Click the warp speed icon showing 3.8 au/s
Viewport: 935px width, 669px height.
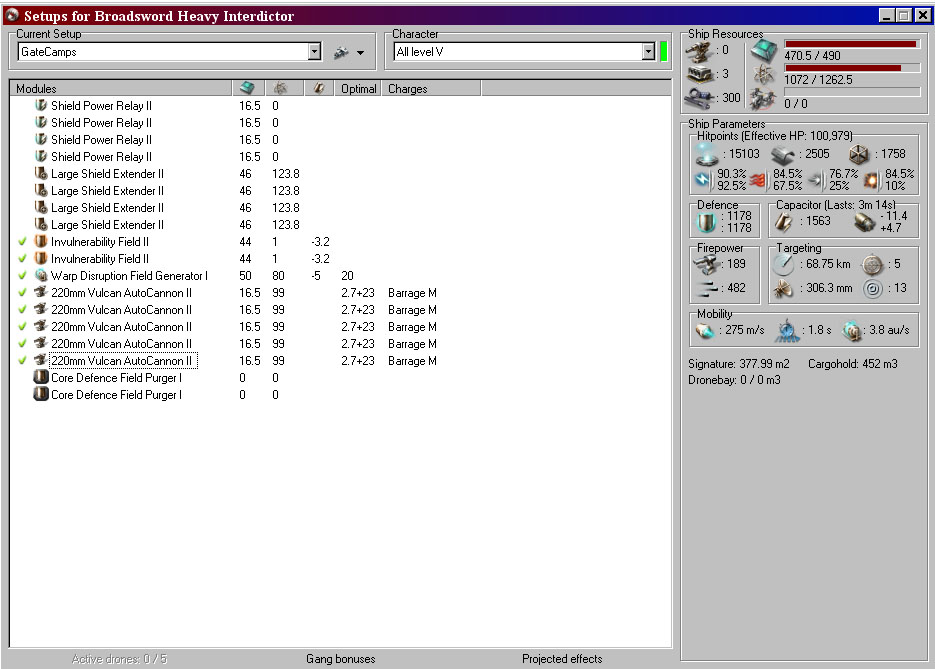(852, 330)
